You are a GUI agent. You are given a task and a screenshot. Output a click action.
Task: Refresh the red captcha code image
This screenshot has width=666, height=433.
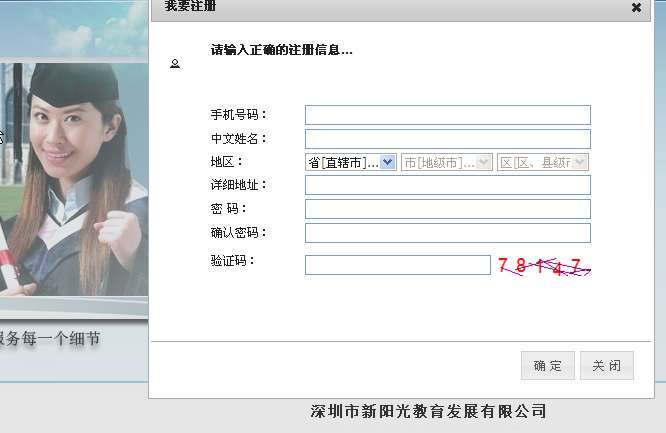point(544,266)
